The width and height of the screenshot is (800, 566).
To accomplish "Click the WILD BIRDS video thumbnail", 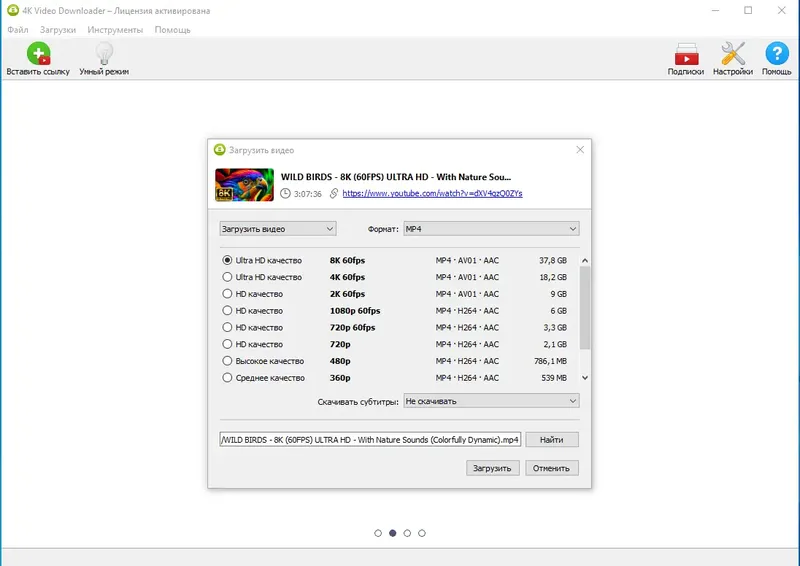I will tap(244, 185).
